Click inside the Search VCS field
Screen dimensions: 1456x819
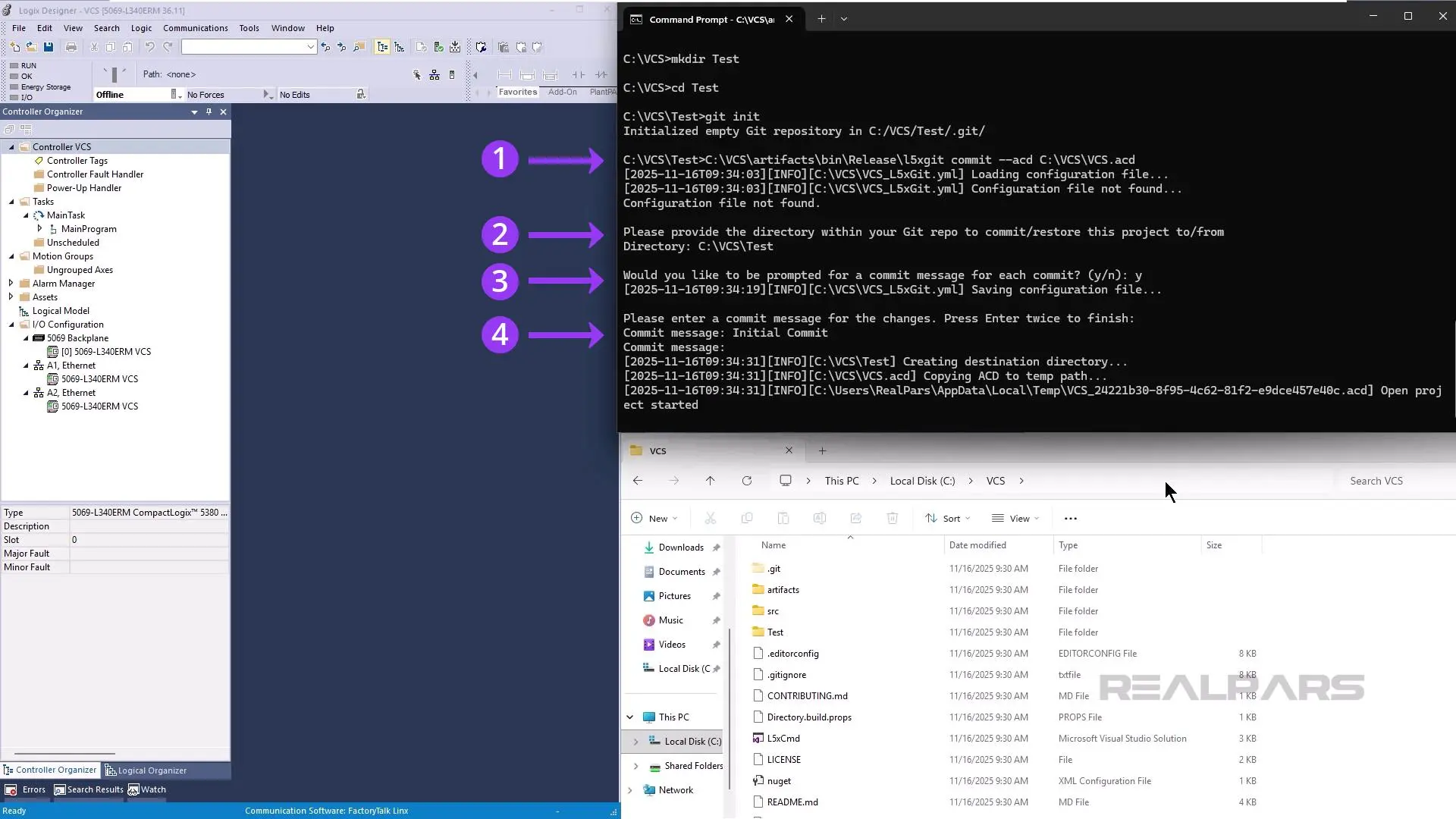[x=1376, y=480]
